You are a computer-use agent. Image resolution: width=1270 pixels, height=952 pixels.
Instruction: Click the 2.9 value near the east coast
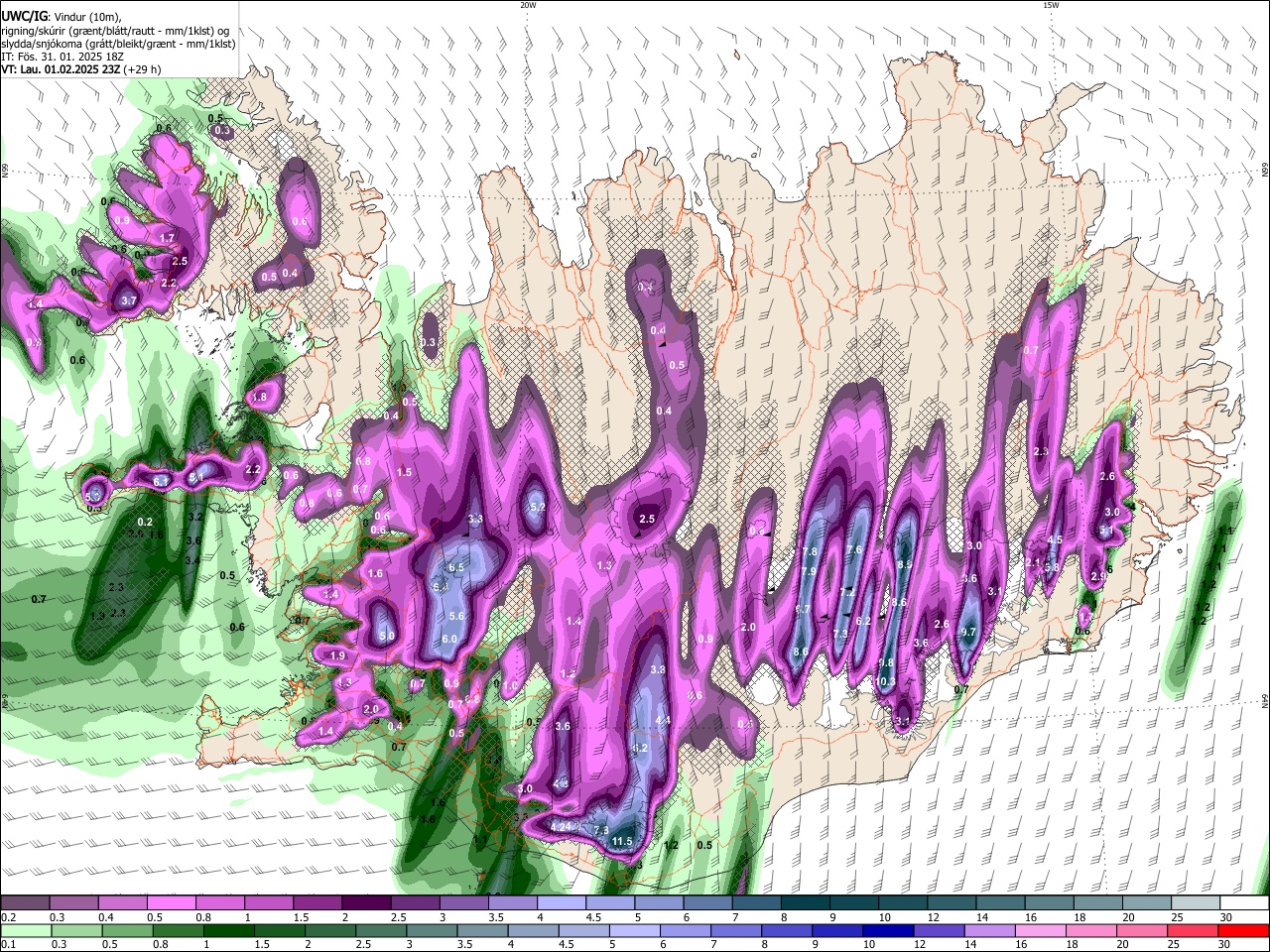pyautogui.click(x=1097, y=576)
